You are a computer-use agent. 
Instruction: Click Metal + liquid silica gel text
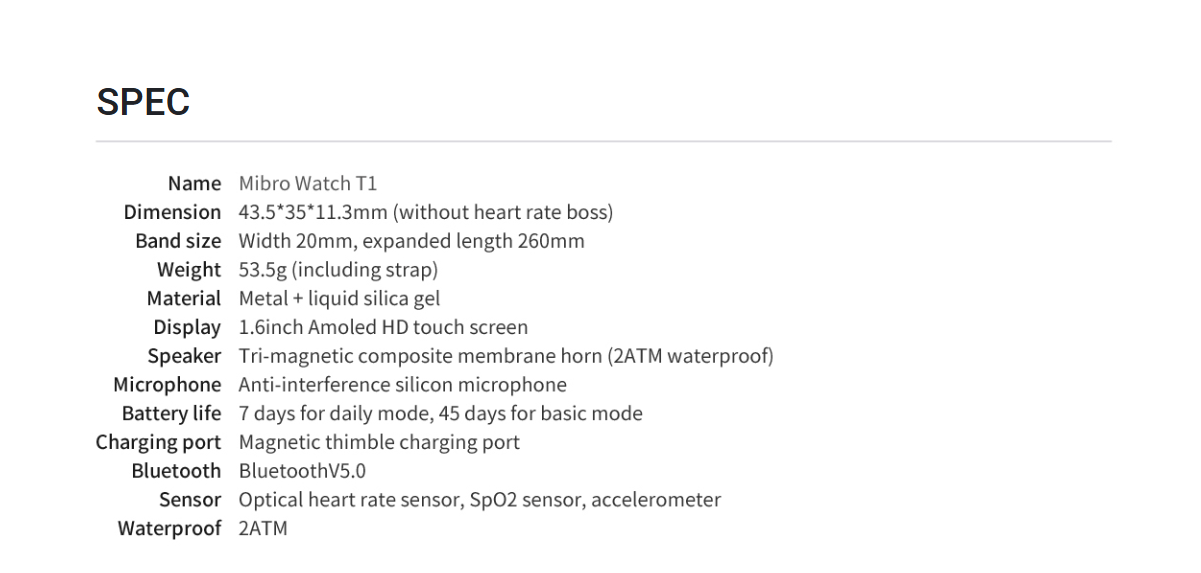coord(339,299)
